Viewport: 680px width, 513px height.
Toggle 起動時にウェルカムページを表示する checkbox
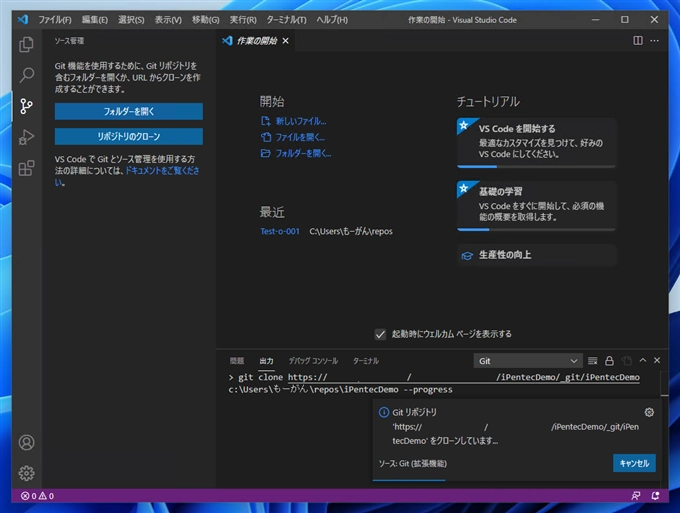tap(380, 334)
